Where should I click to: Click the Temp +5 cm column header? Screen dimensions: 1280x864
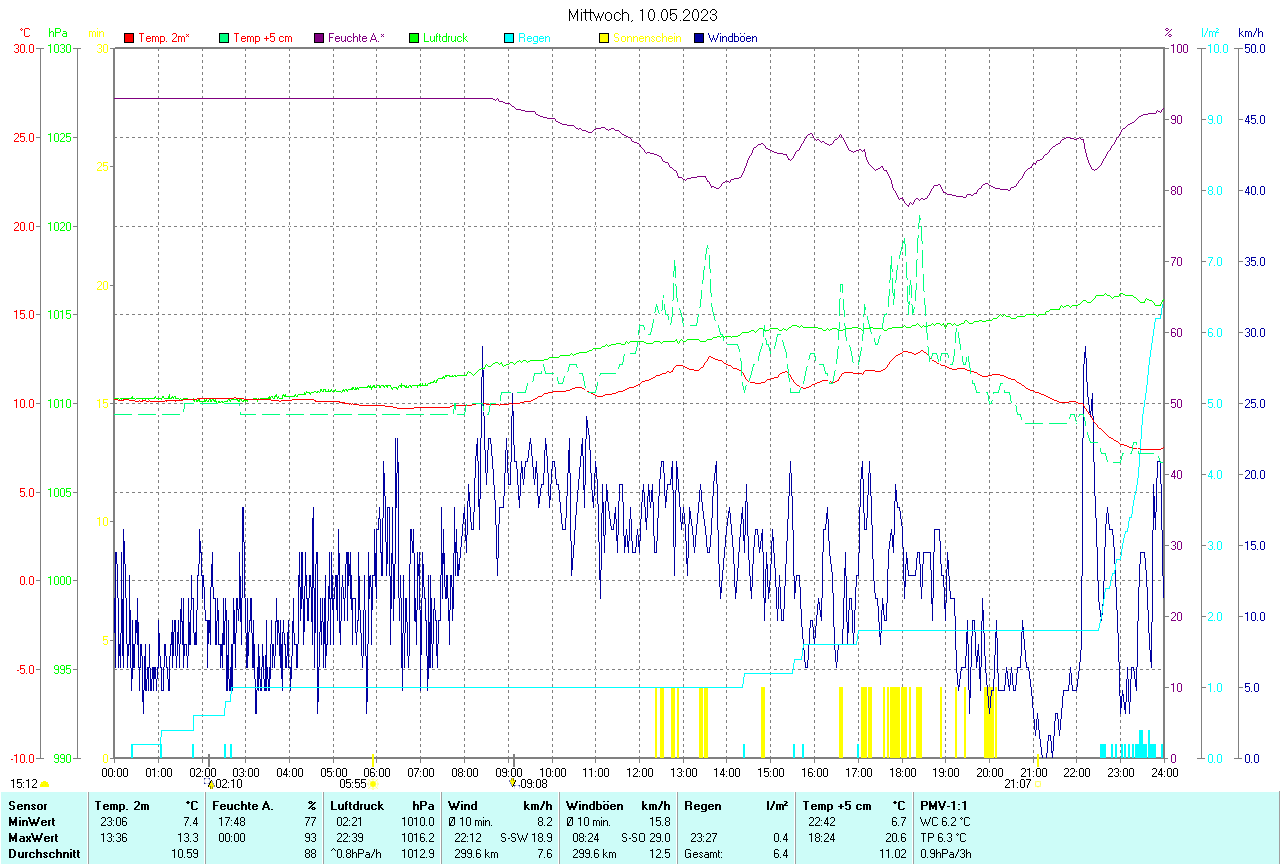point(837,805)
